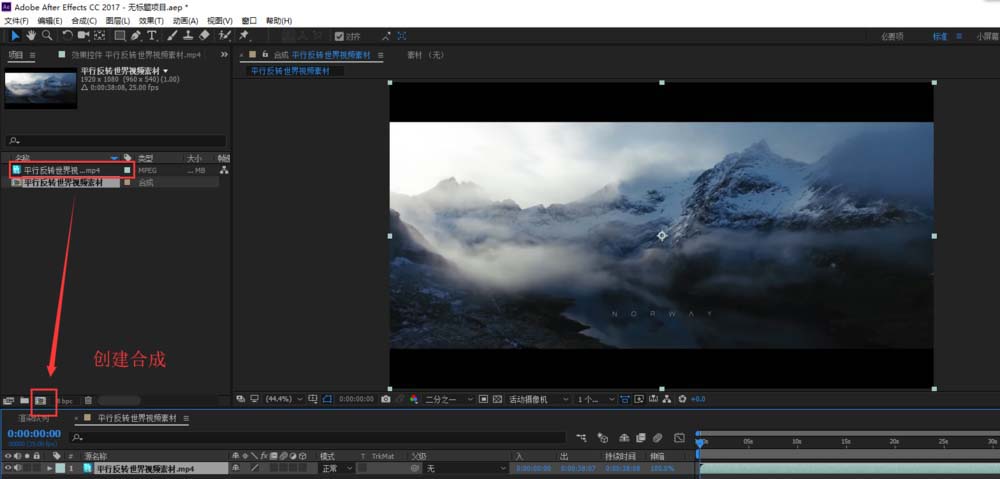Switch to the 渲染队列 timeline tab
The height and width of the screenshot is (479, 1000).
(34, 418)
